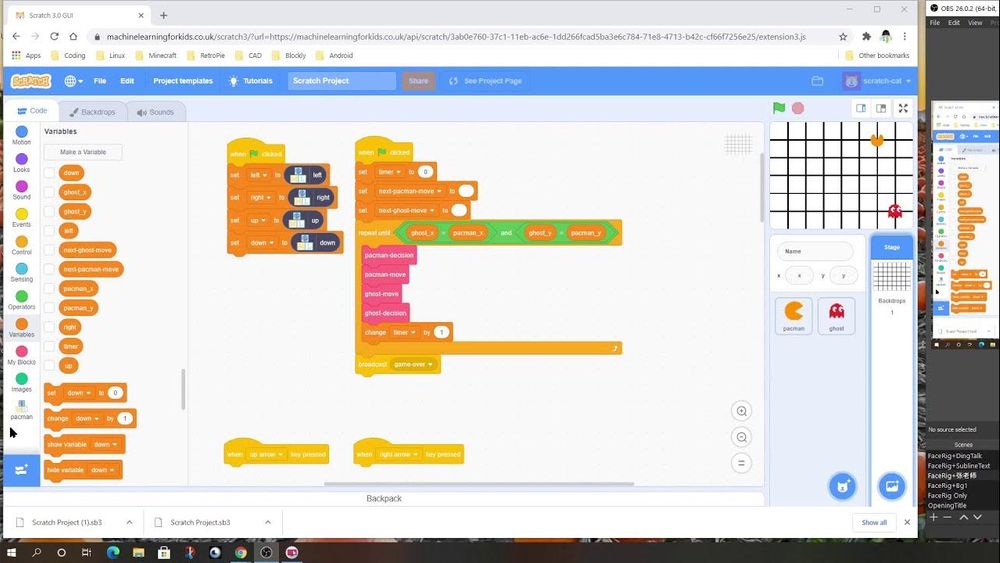Click Make a Variable button
Screen dimensions: 1000x563
click(83, 152)
